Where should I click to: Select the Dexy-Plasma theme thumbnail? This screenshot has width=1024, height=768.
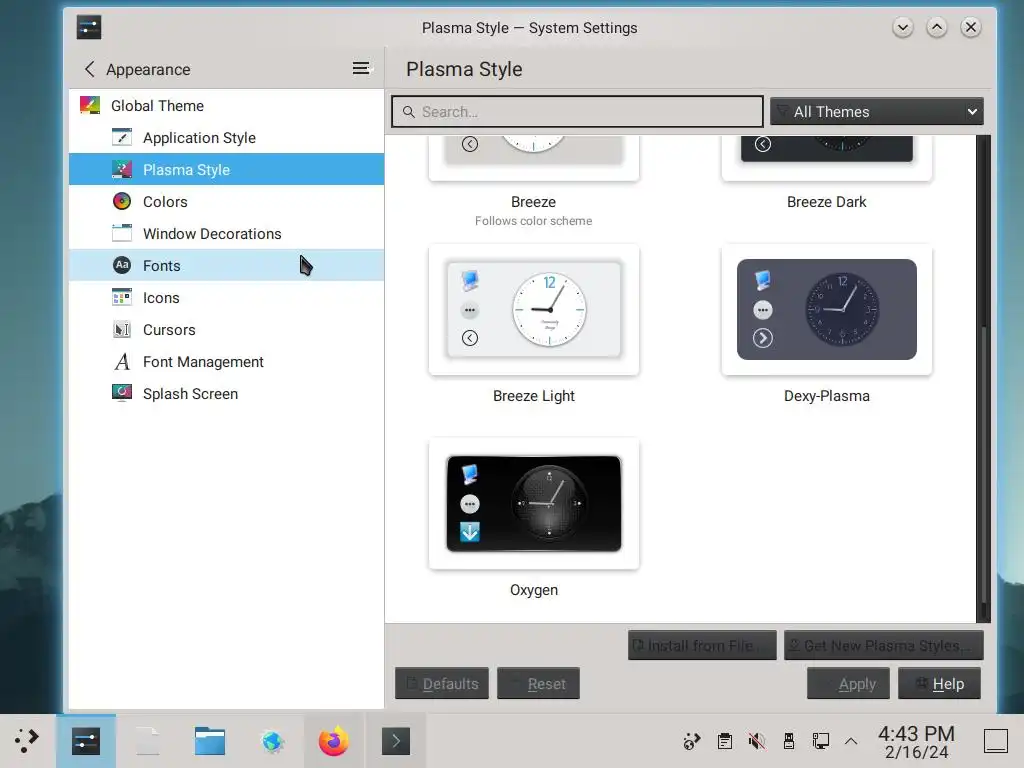(826, 310)
